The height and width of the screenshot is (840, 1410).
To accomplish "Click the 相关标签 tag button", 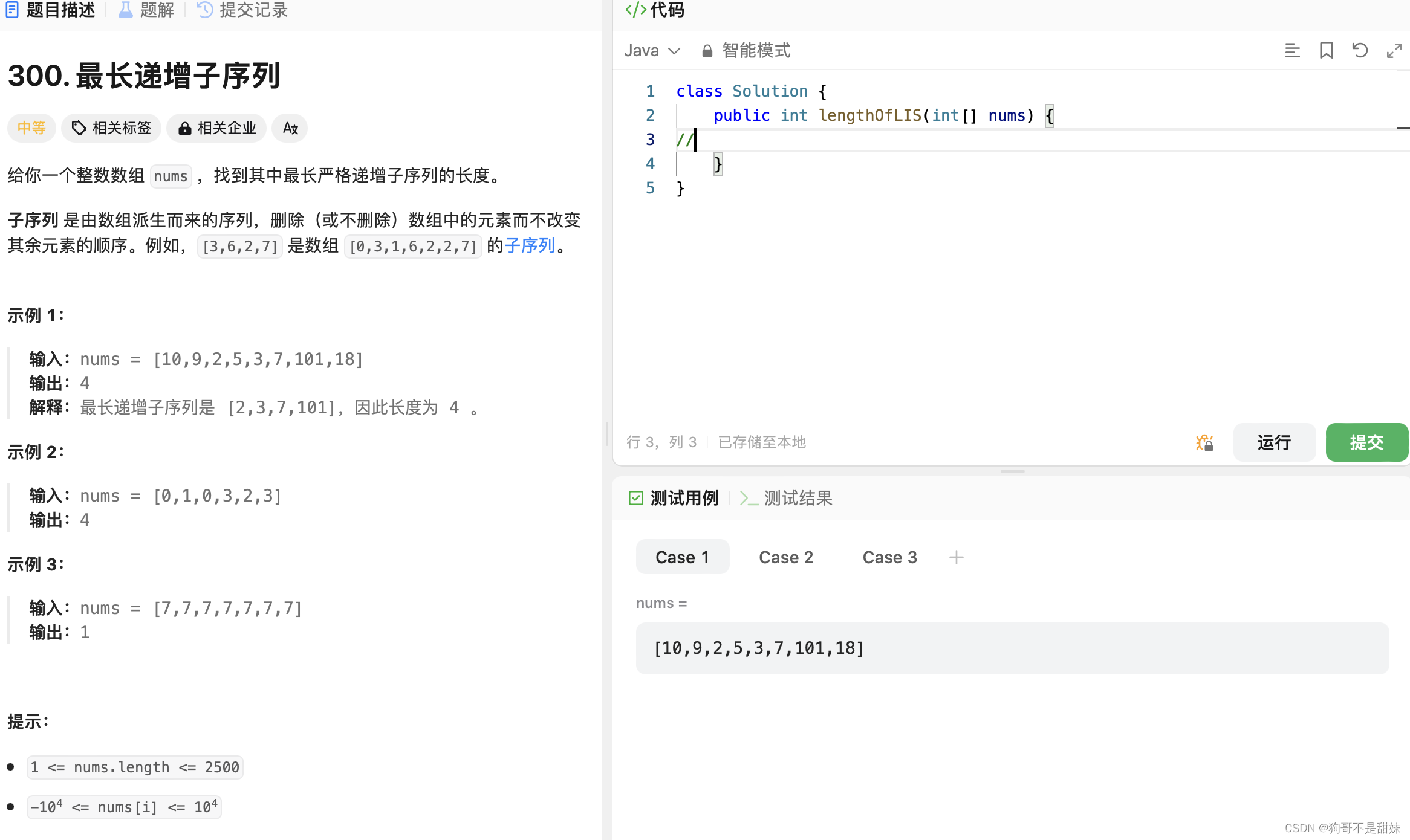I will pyautogui.click(x=111, y=128).
